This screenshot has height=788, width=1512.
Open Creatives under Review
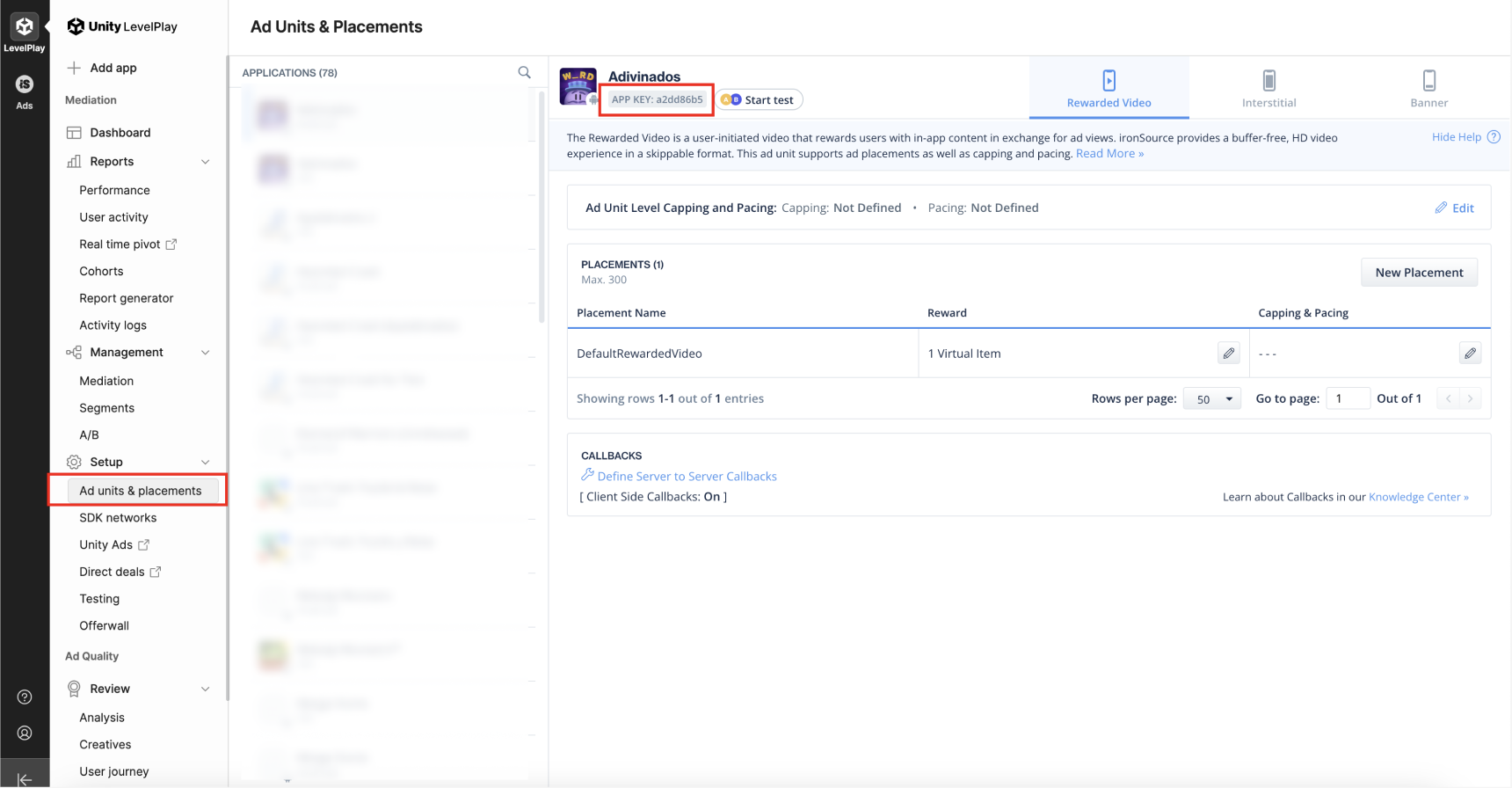(x=105, y=745)
